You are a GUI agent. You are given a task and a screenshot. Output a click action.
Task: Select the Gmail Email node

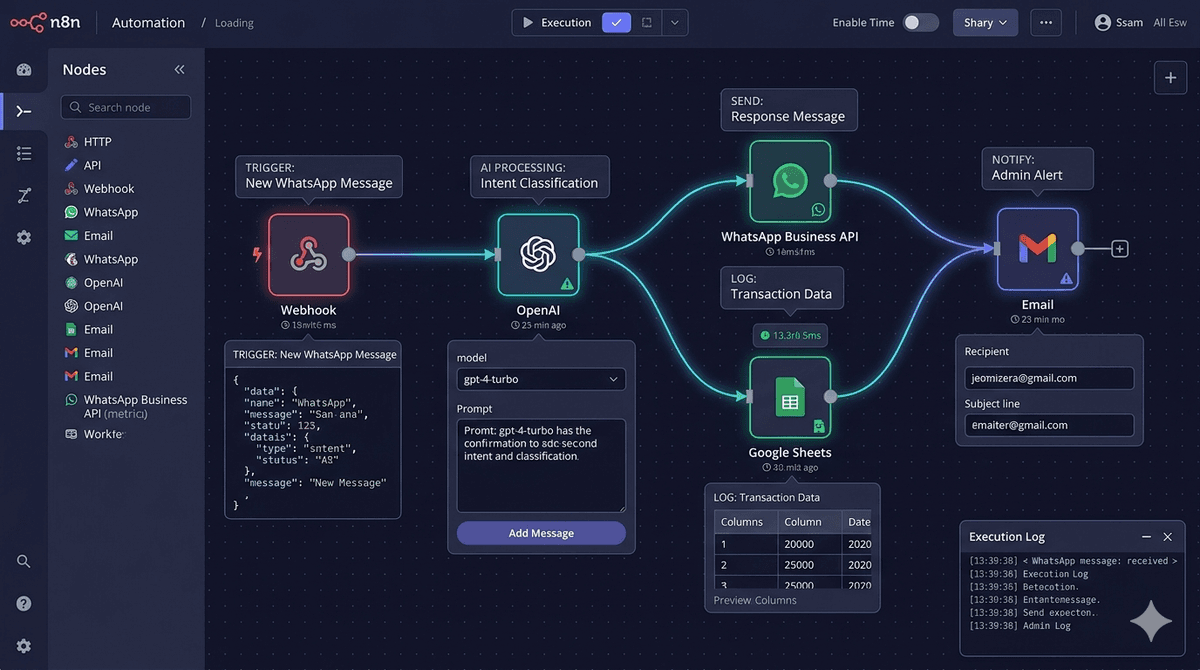[x=1037, y=249]
